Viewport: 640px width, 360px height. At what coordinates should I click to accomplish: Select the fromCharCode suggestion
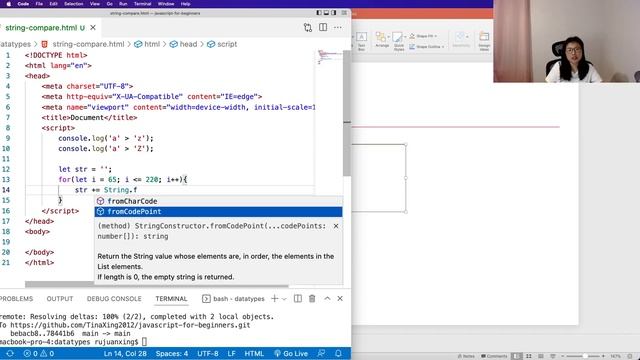pos(218,201)
